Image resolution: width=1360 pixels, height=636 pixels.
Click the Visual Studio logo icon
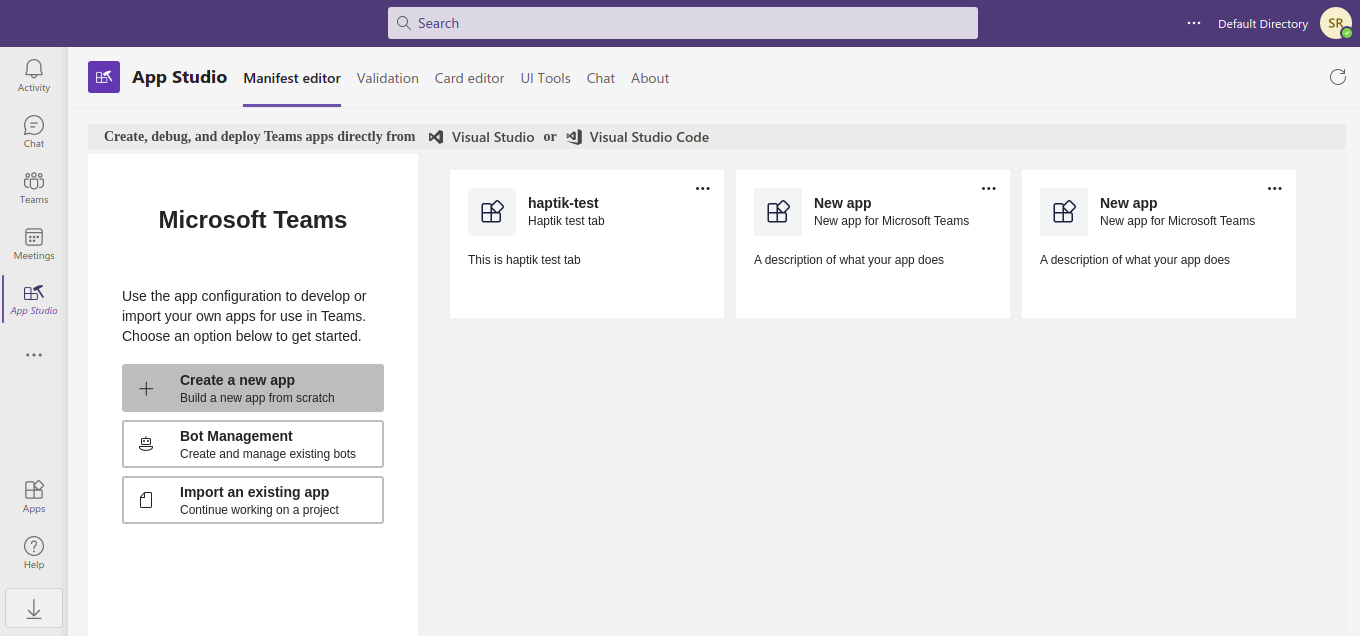coord(436,137)
